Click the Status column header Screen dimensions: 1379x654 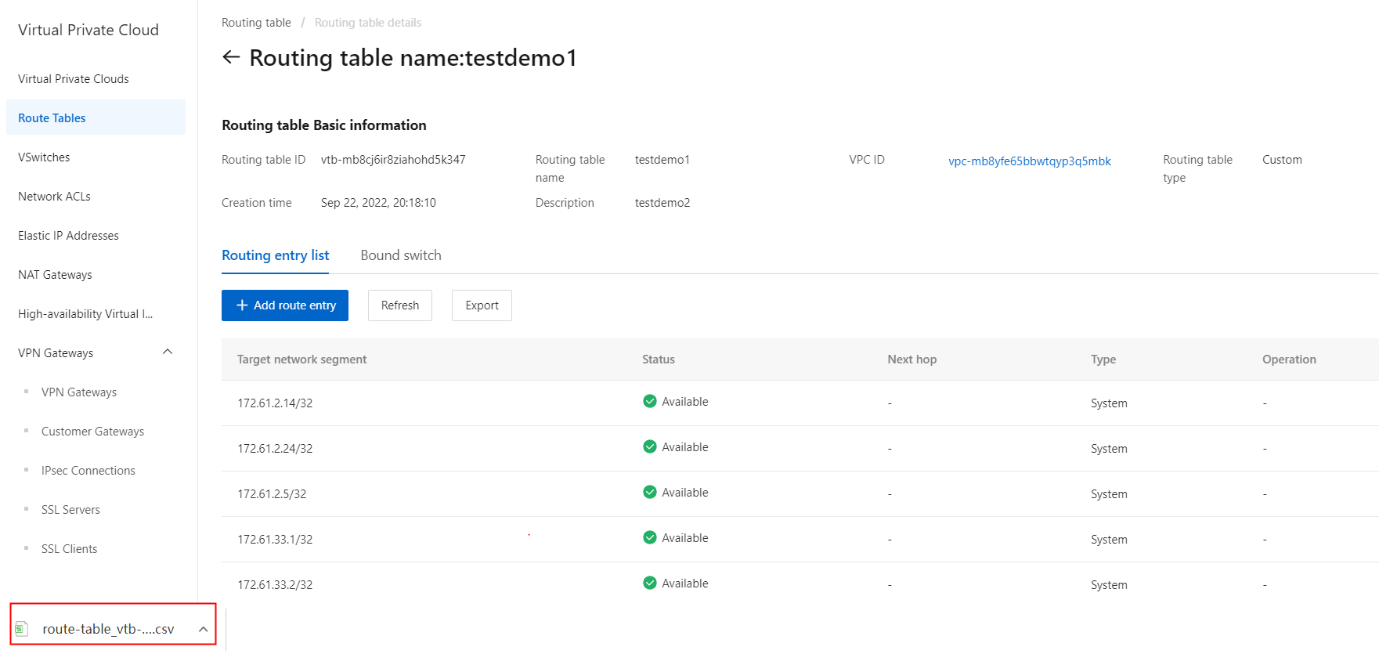658,359
